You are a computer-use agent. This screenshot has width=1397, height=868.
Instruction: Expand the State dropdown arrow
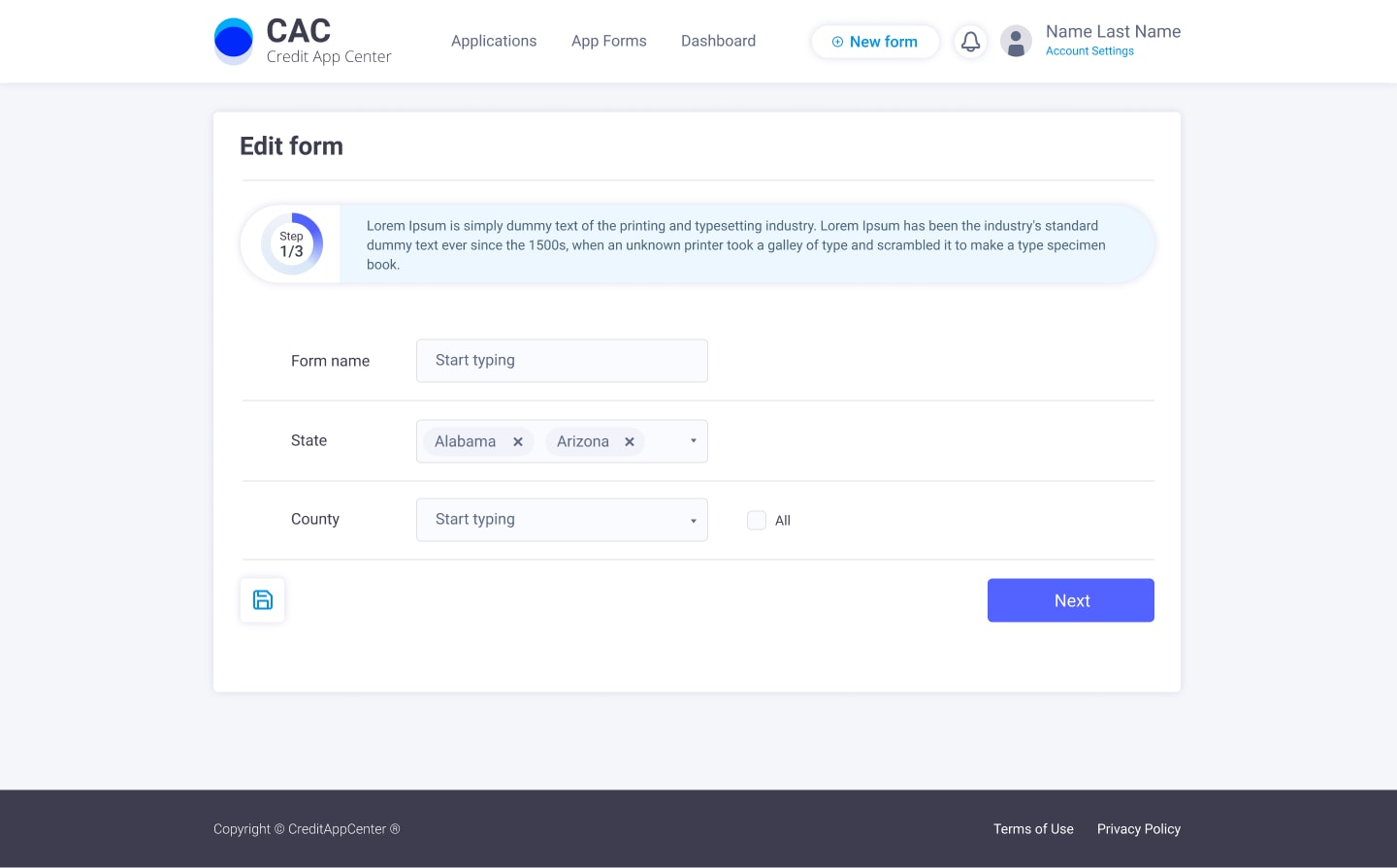694,441
